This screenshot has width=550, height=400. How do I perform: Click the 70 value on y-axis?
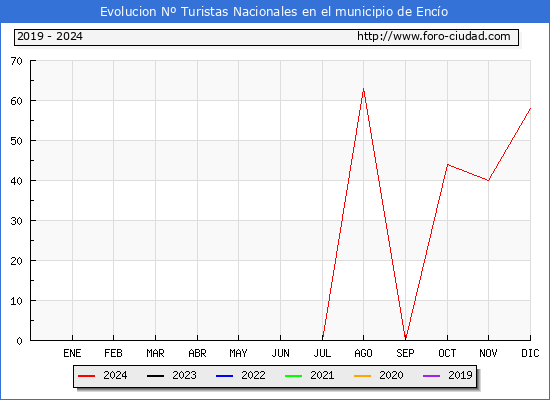[16, 61]
